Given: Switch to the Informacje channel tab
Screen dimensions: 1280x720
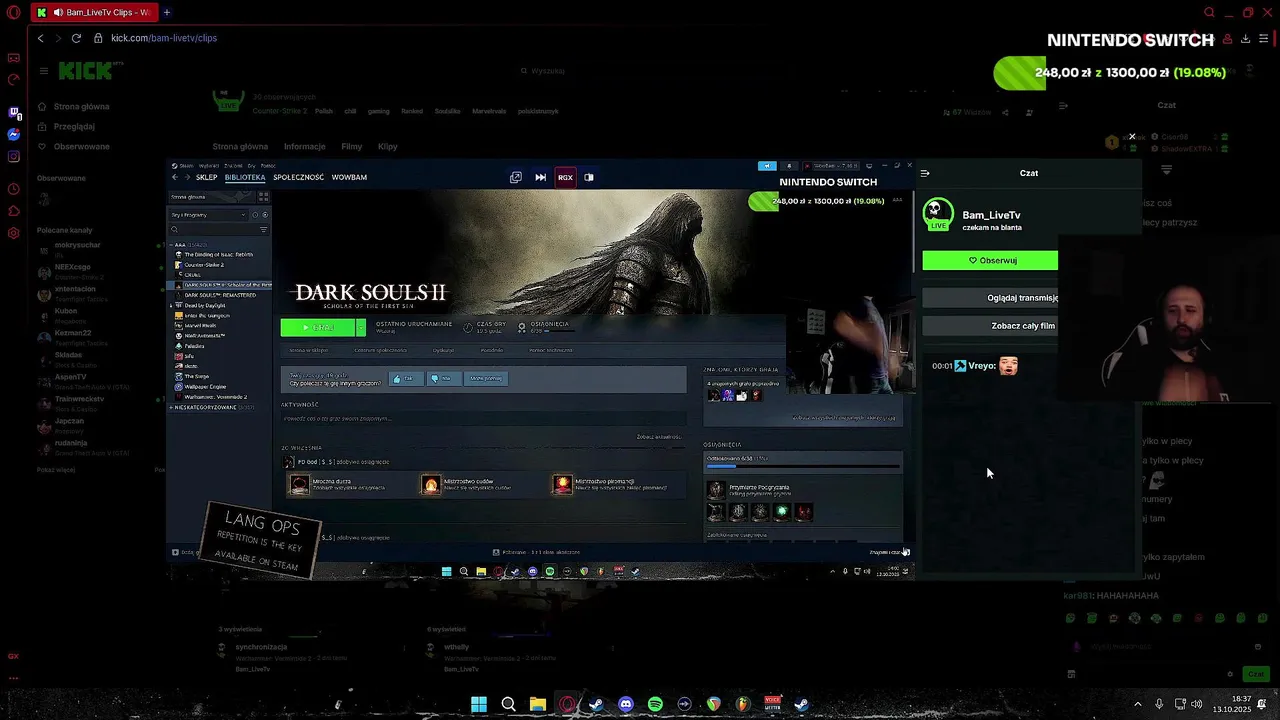Looking at the screenshot, I should [x=304, y=146].
